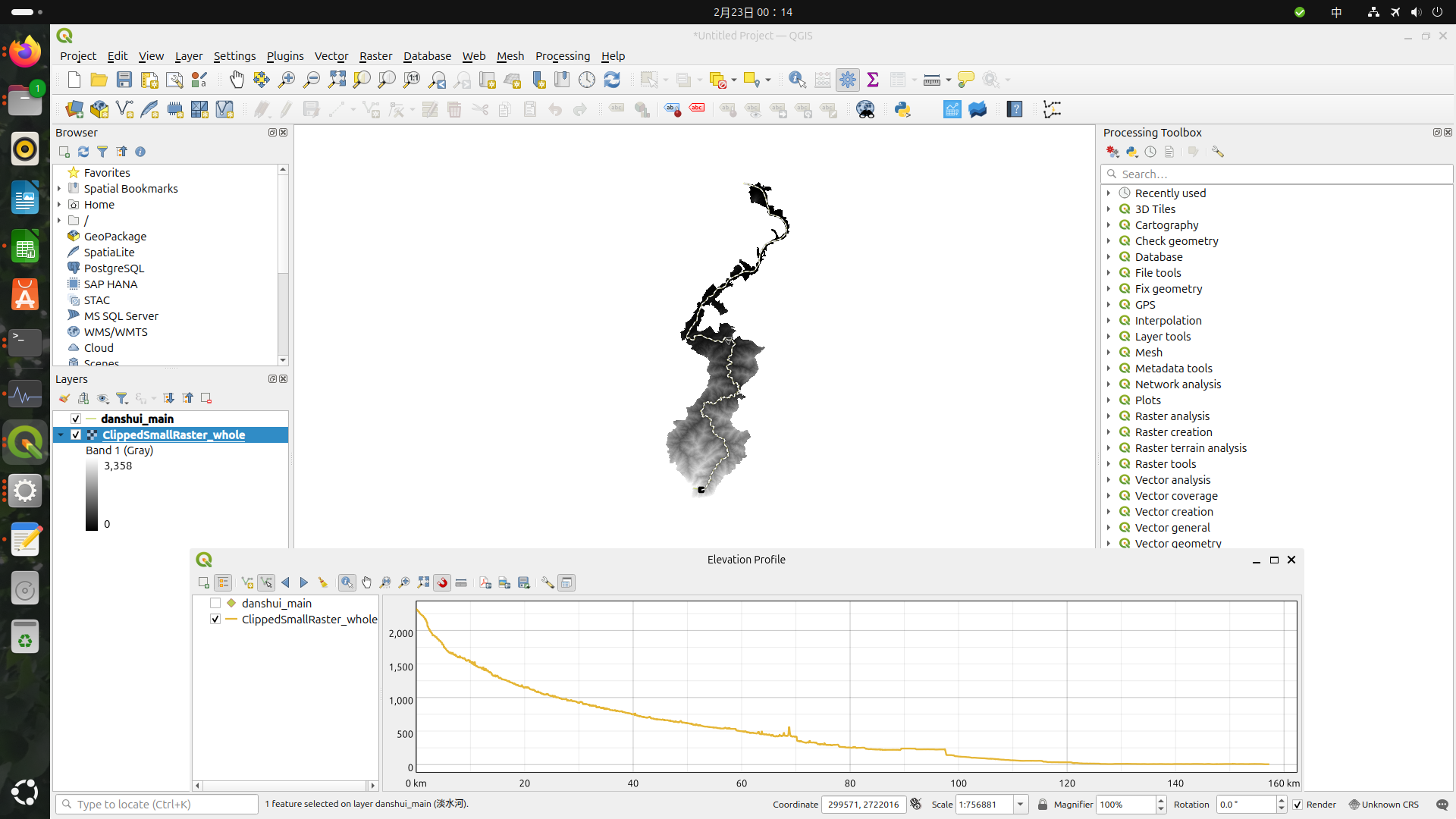Click the Identify Features tool
The height and width of the screenshot is (819, 1456).
797,80
